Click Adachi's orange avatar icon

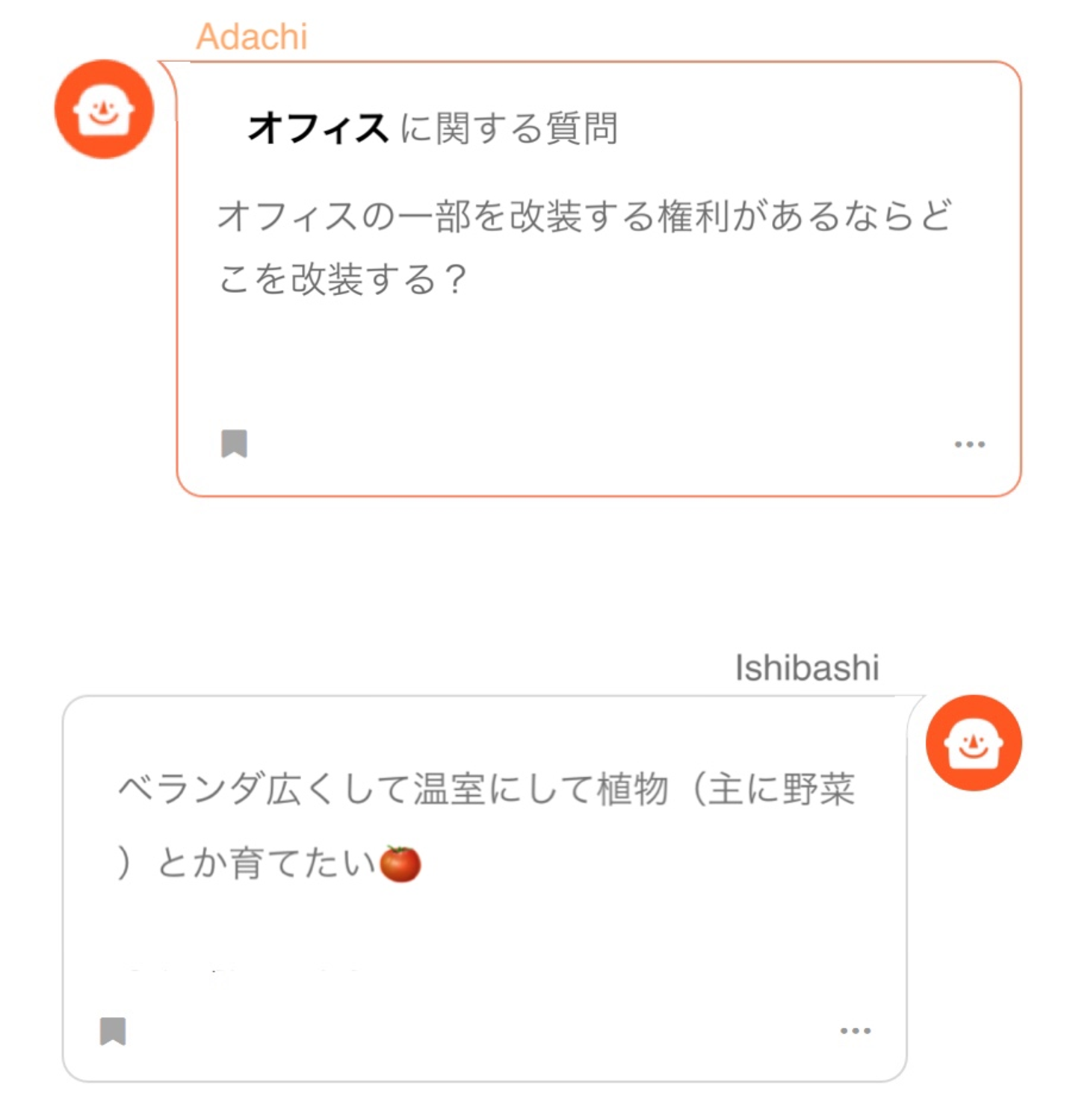104,109
